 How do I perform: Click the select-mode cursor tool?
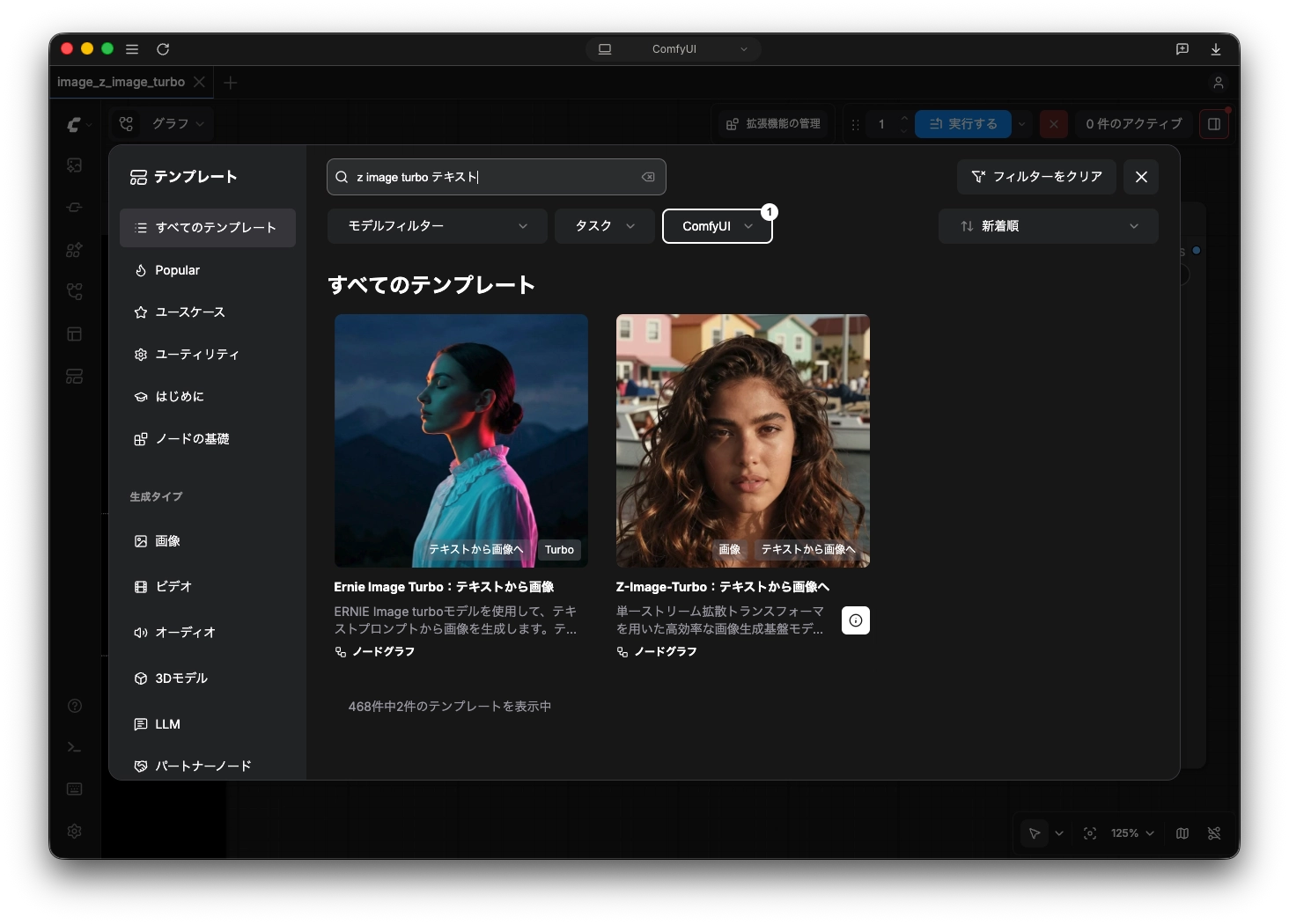pos(1035,833)
